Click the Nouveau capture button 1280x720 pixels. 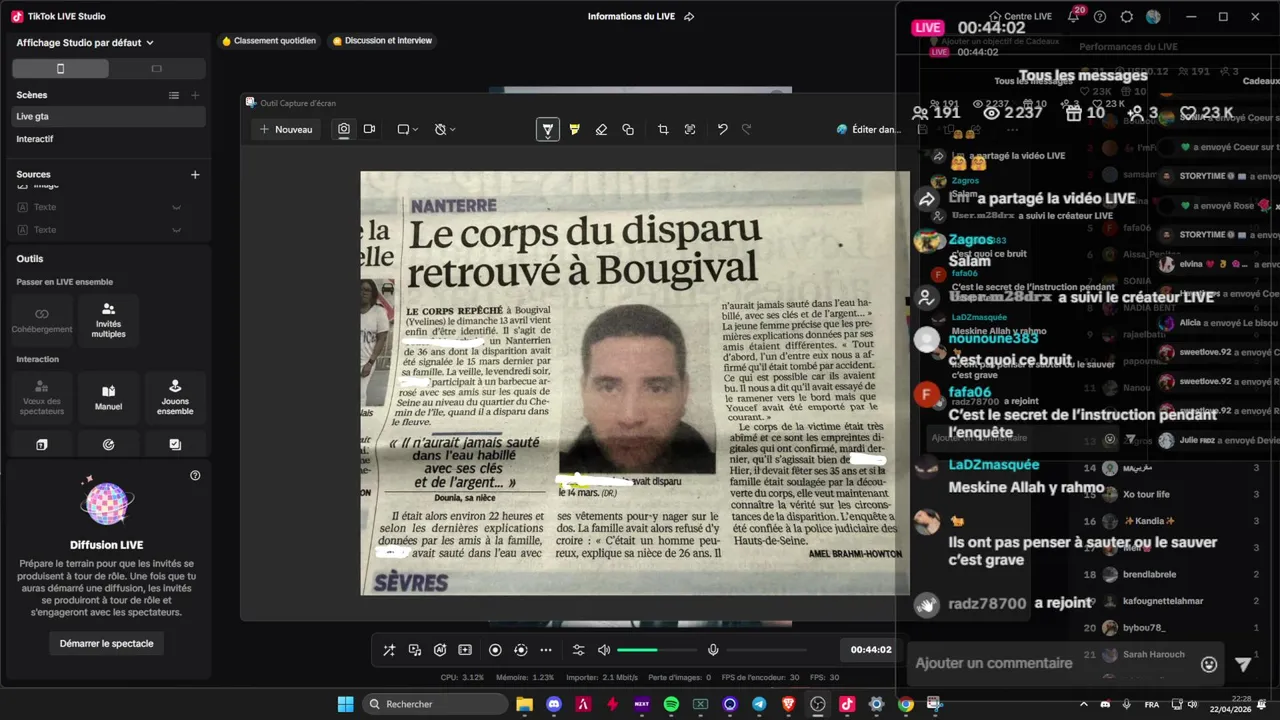pos(286,129)
